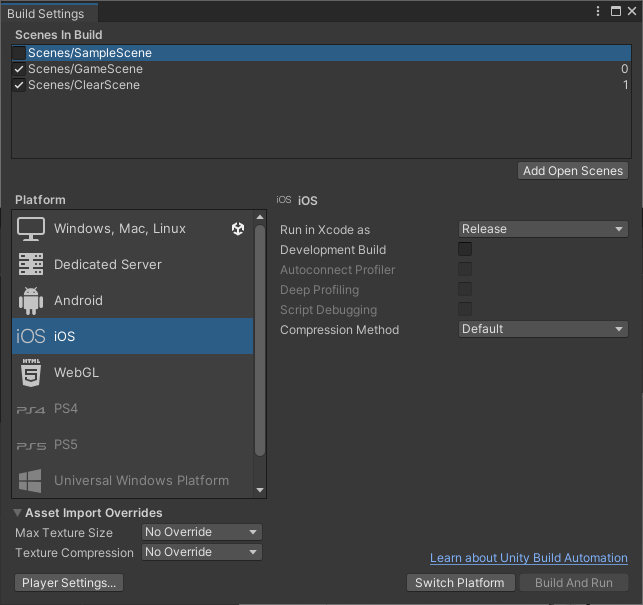Open the three-dot window options menu
This screenshot has width=643, height=605.
(x=598, y=11)
